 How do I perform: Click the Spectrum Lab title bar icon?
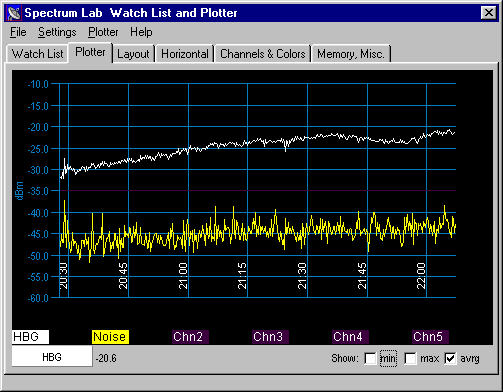tap(14, 13)
